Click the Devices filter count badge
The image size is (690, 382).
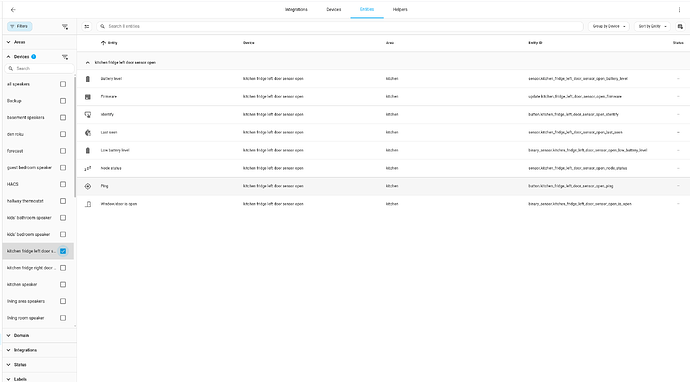33,57
